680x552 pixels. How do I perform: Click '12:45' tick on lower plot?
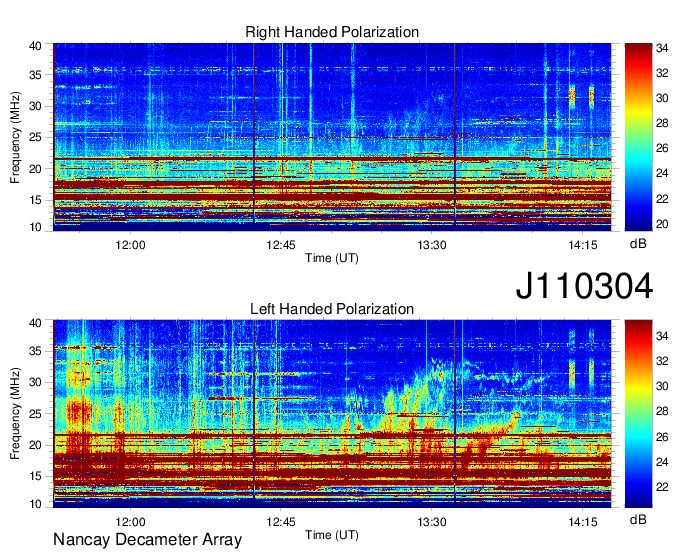281,522
